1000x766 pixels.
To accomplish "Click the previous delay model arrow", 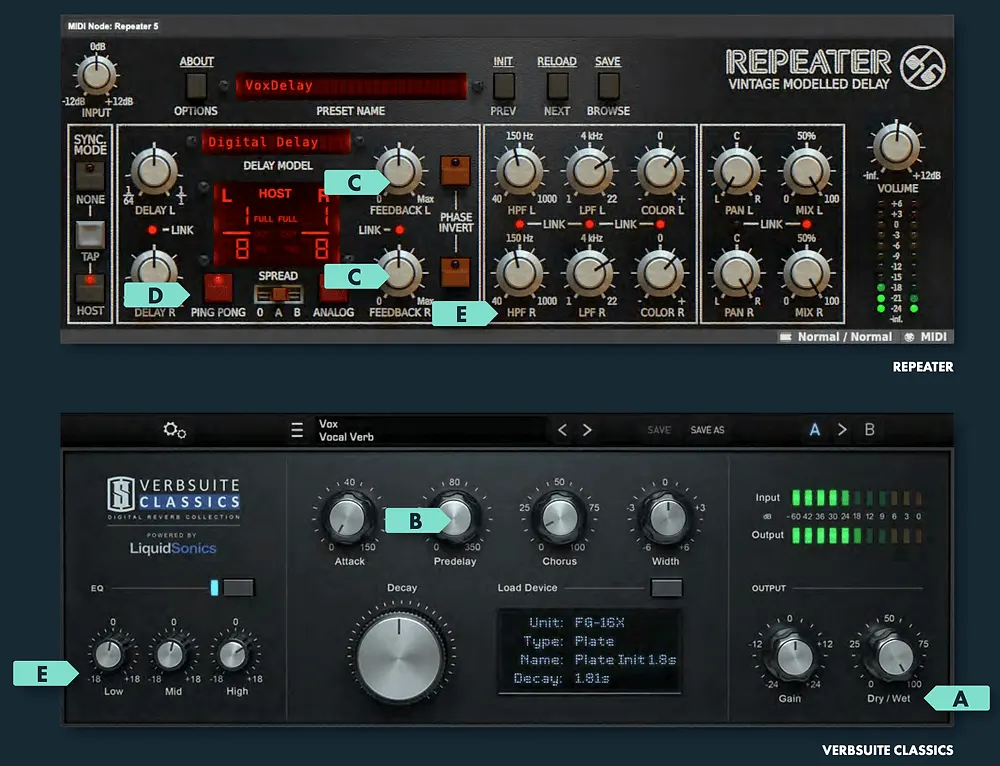I will pos(191,141).
